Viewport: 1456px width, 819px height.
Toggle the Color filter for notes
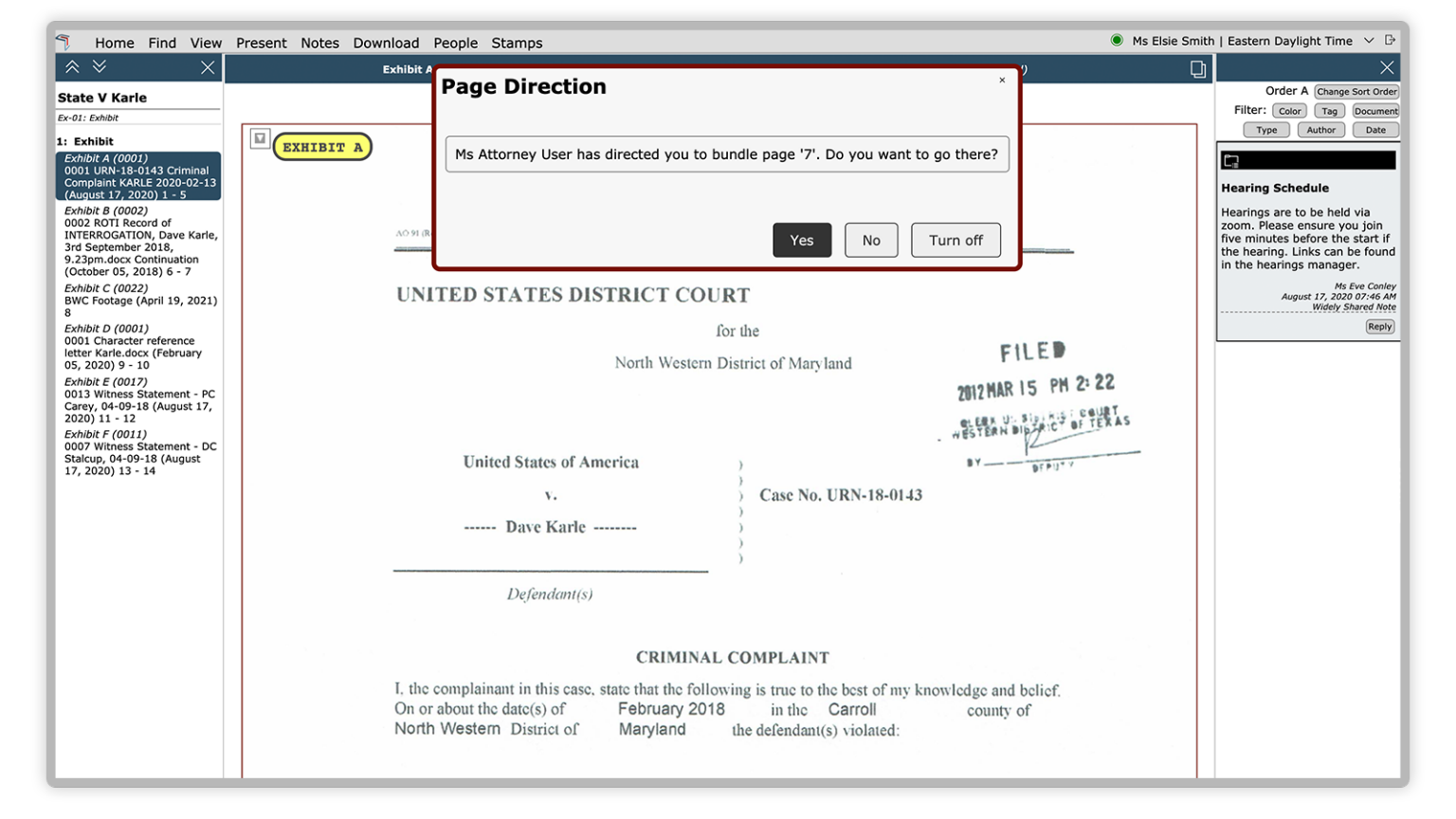1289,111
